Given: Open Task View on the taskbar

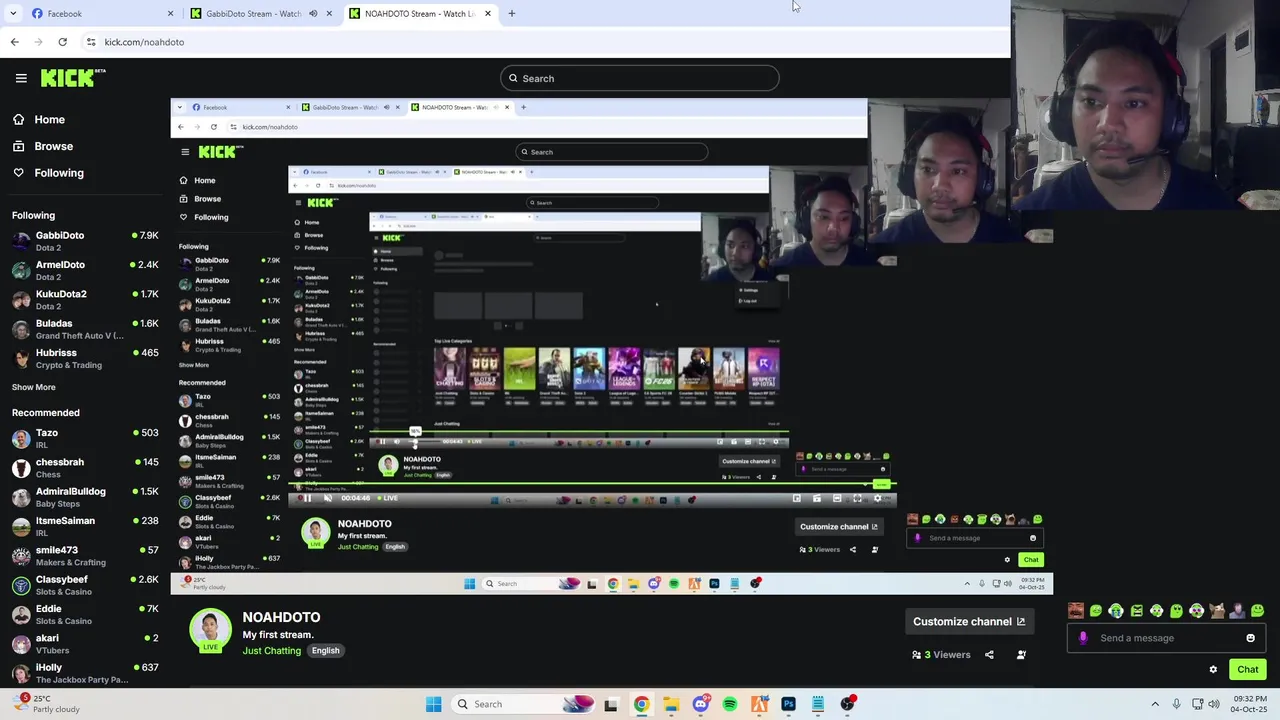Looking at the screenshot, I should 611,704.
